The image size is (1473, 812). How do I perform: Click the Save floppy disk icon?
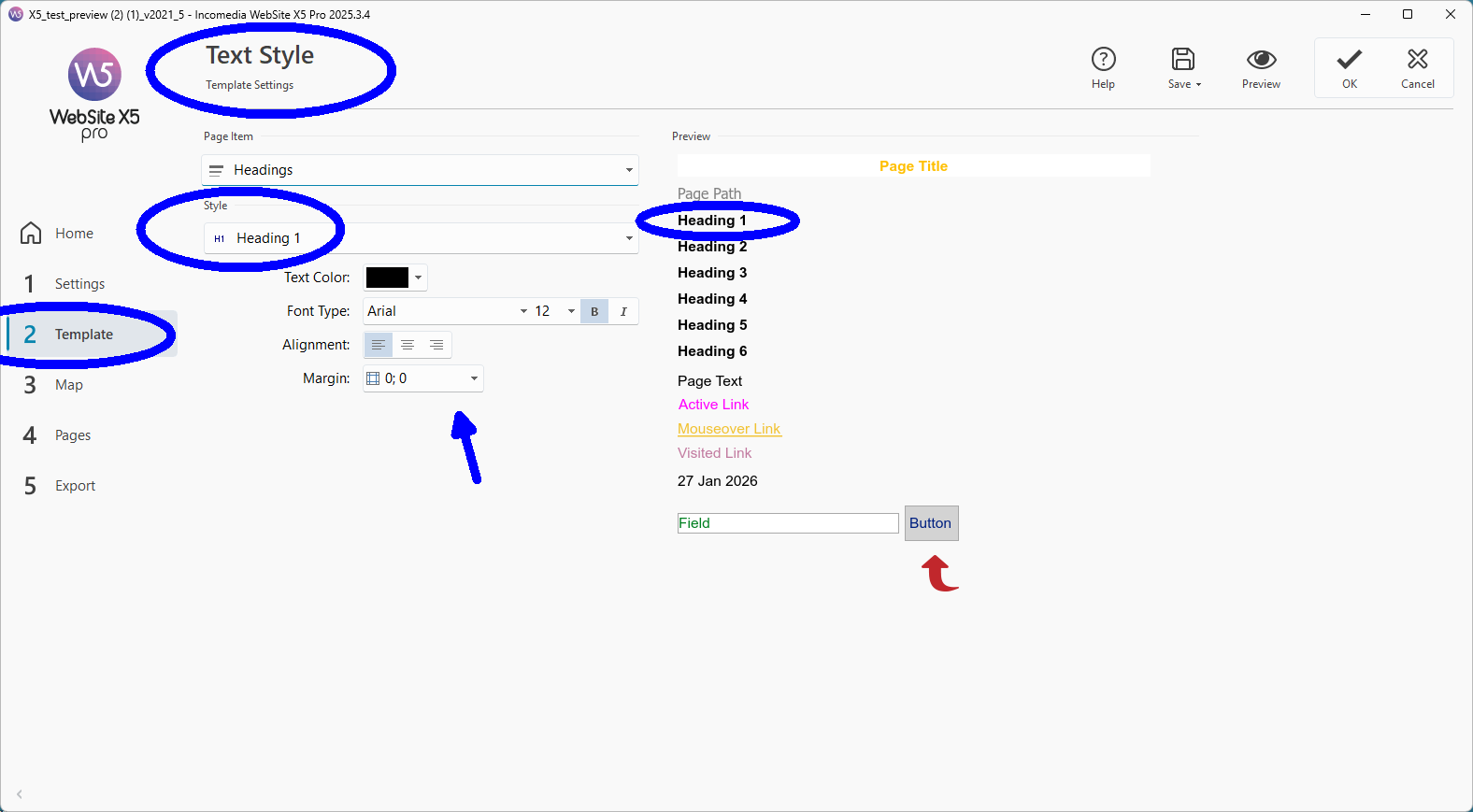tap(1183, 60)
